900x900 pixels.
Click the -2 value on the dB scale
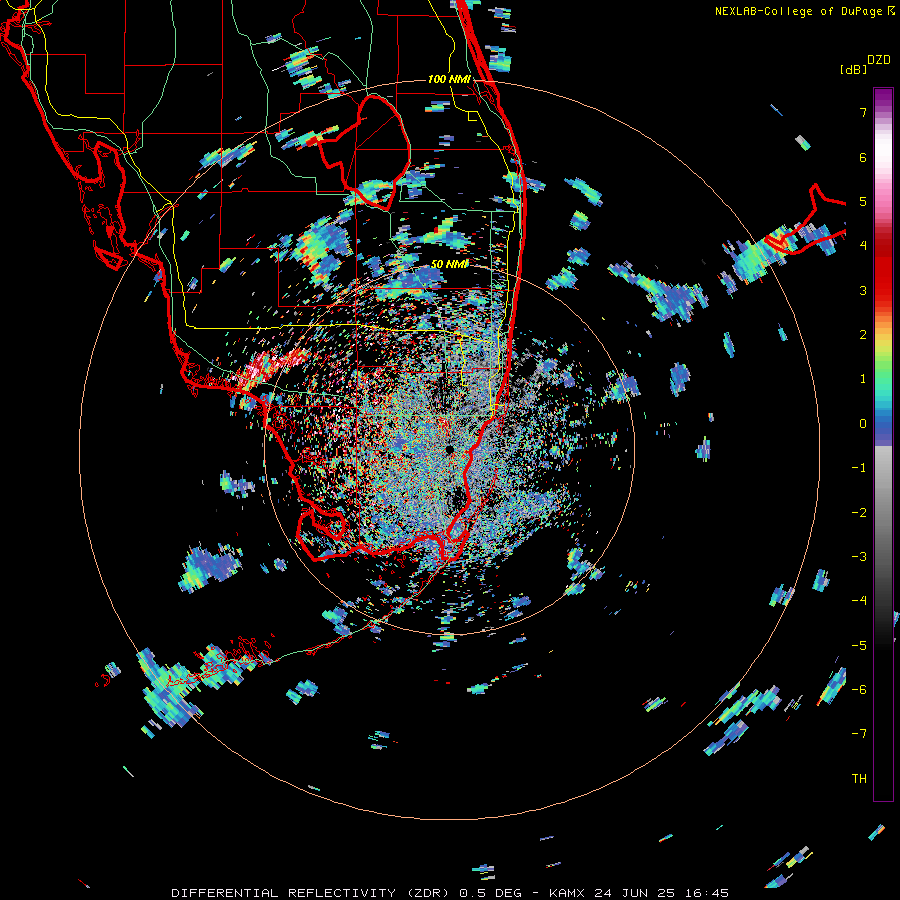[x=859, y=512]
